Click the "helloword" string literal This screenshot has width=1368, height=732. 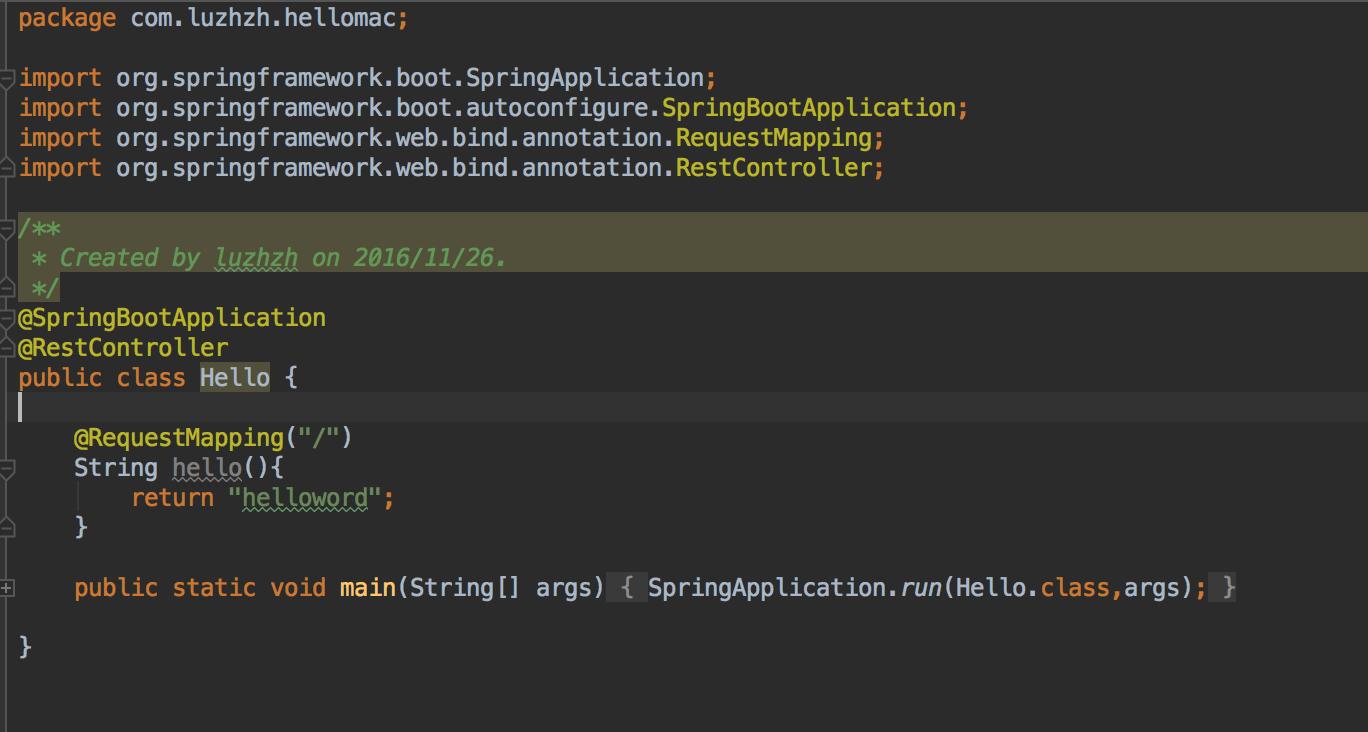pyautogui.click(x=305, y=498)
